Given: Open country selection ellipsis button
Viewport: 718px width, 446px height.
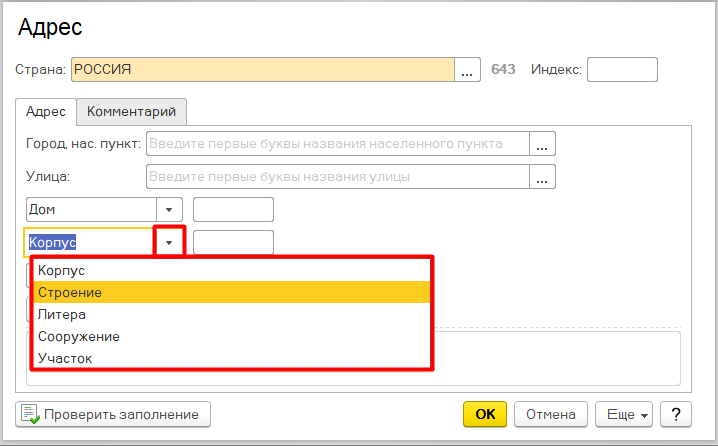Looking at the screenshot, I should coord(468,70).
